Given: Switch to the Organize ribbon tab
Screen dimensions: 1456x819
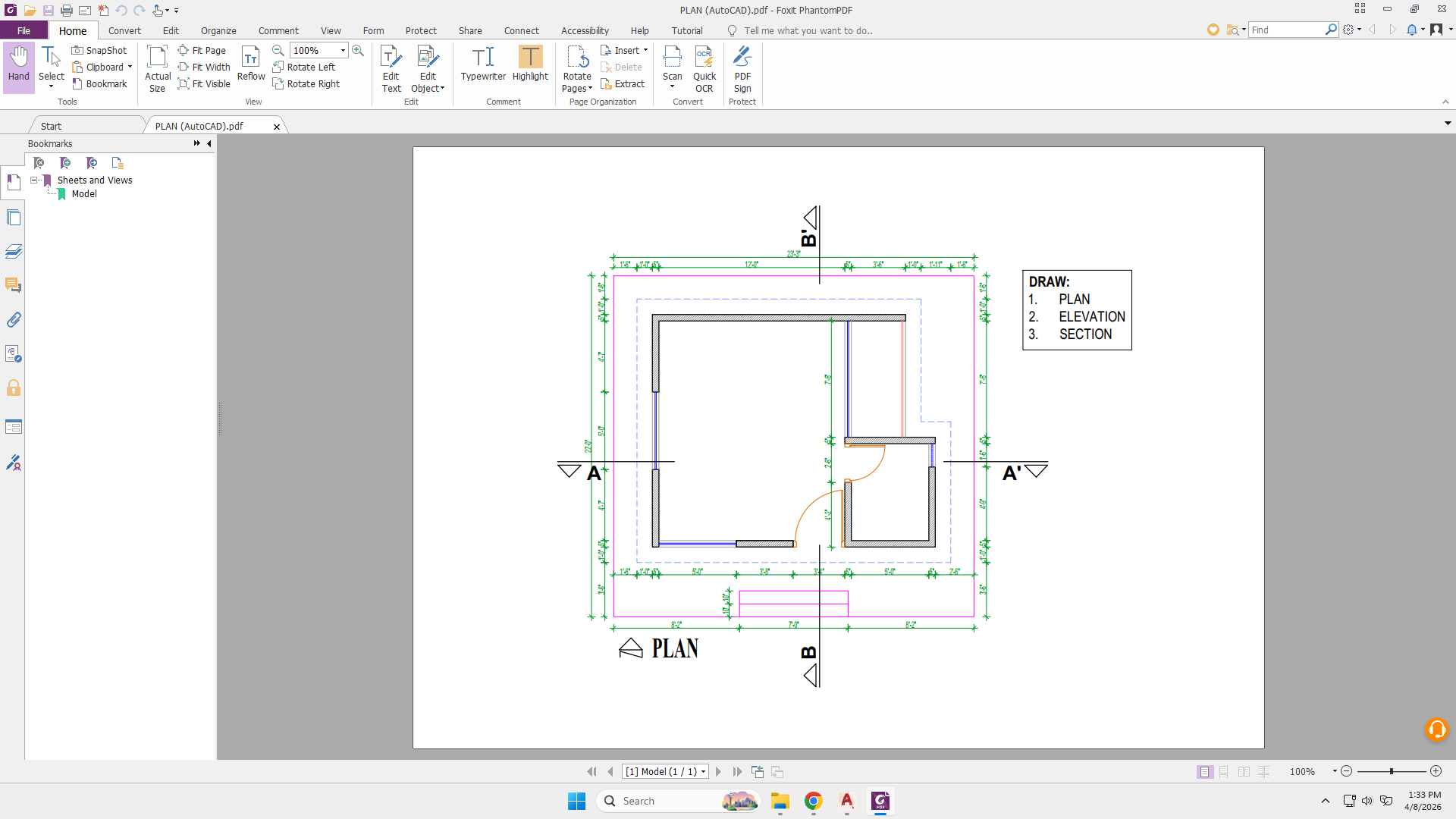Looking at the screenshot, I should coord(218,31).
